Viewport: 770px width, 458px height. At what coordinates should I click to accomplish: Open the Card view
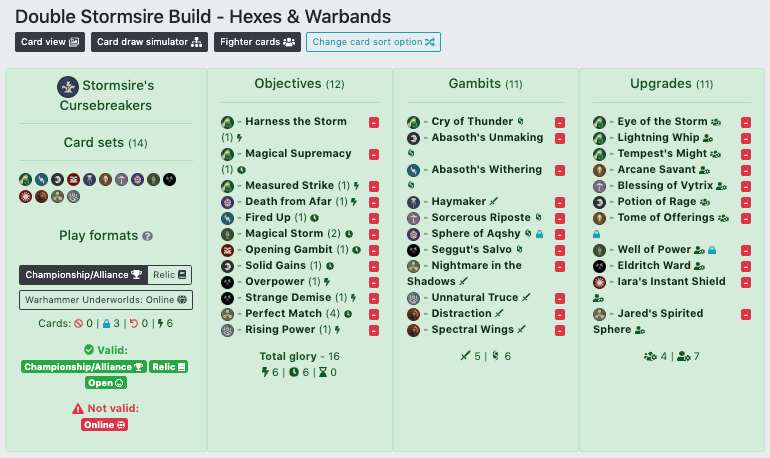[x=50, y=42]
